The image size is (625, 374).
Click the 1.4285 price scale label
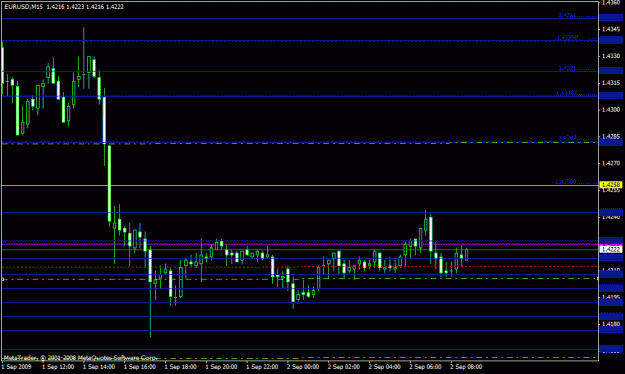[x=611, y=136]
